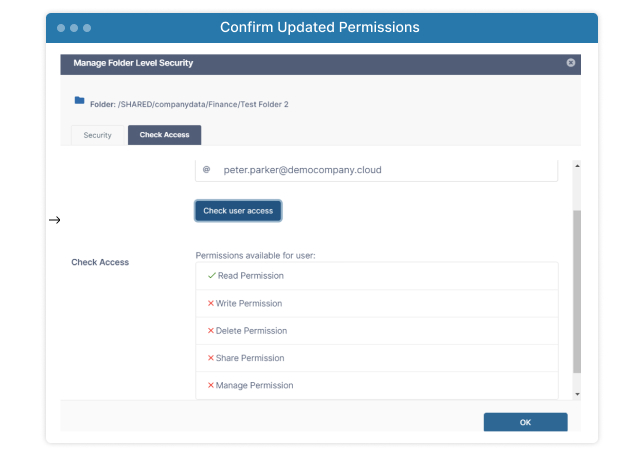The width and height of the screenshot is (644, 456).
Task: Switch to the Security tab
Action: coord(97,135)
